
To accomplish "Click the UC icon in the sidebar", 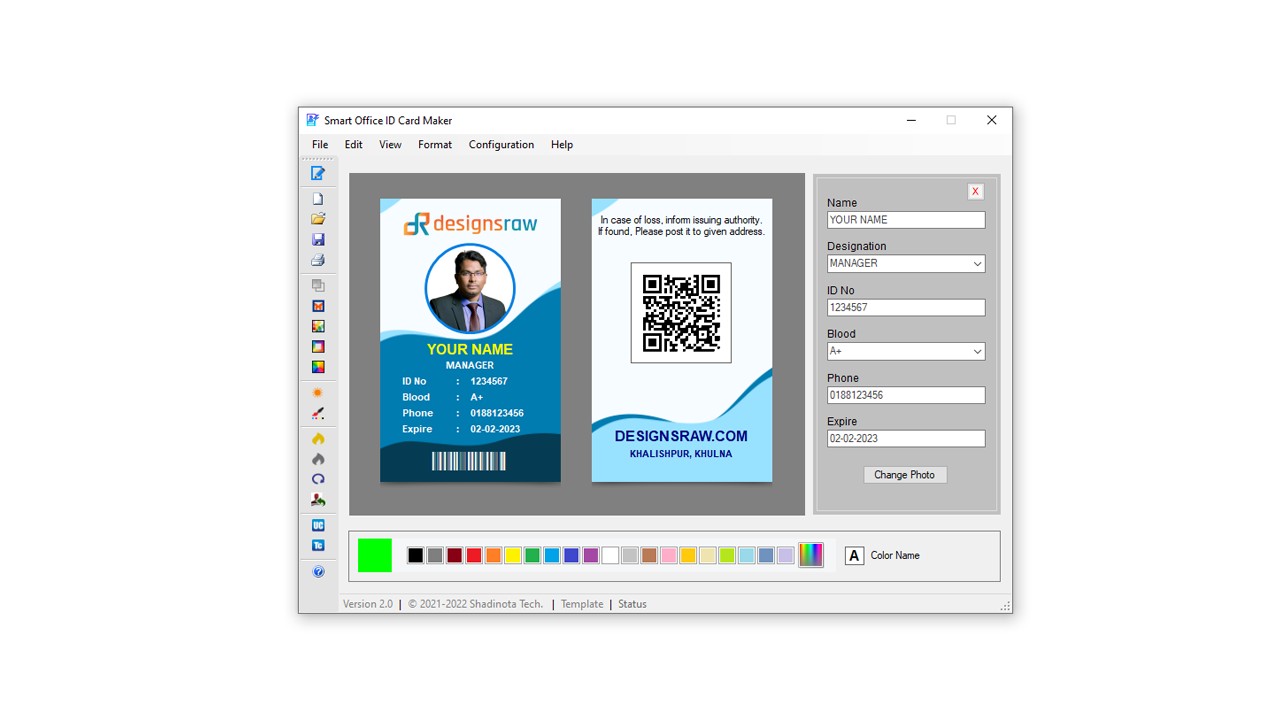I will point(318,525).
